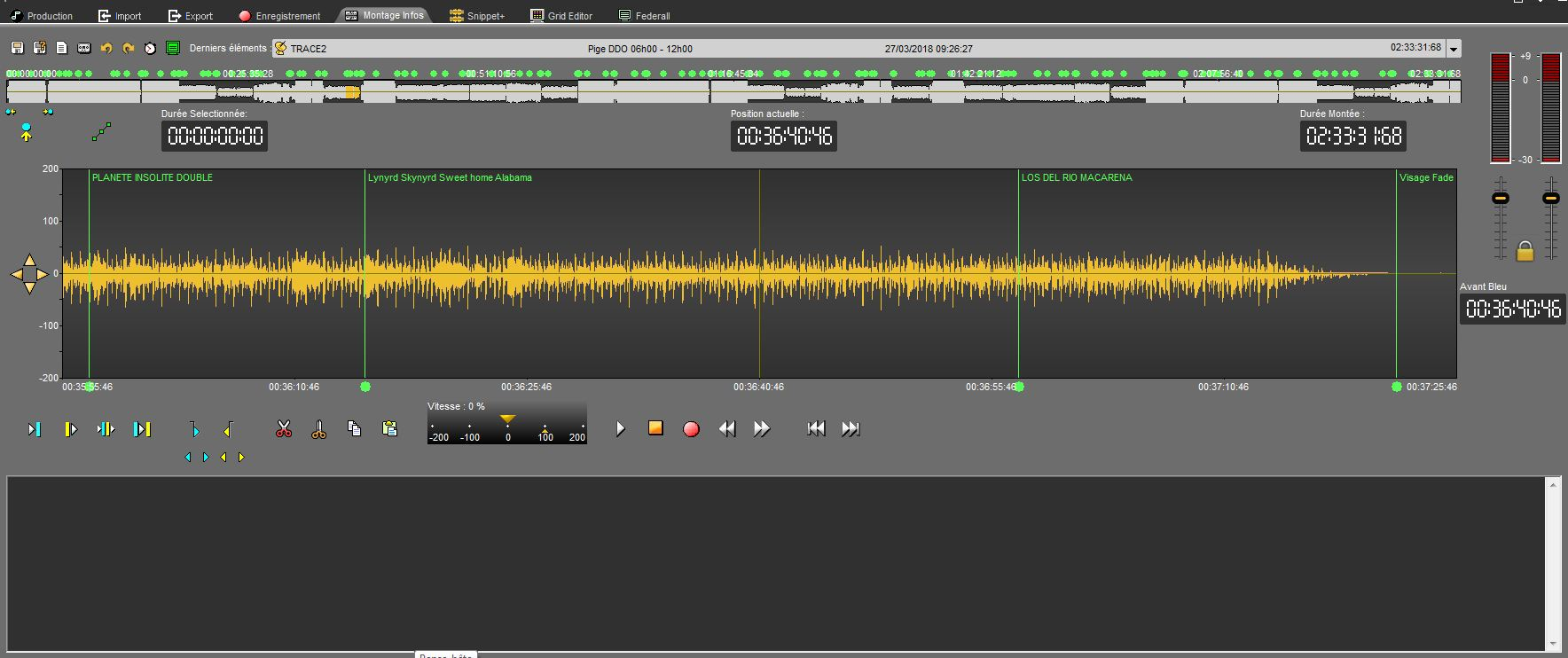Click the paste clipboard icon

pyautogui.click(x=389, y=429)
